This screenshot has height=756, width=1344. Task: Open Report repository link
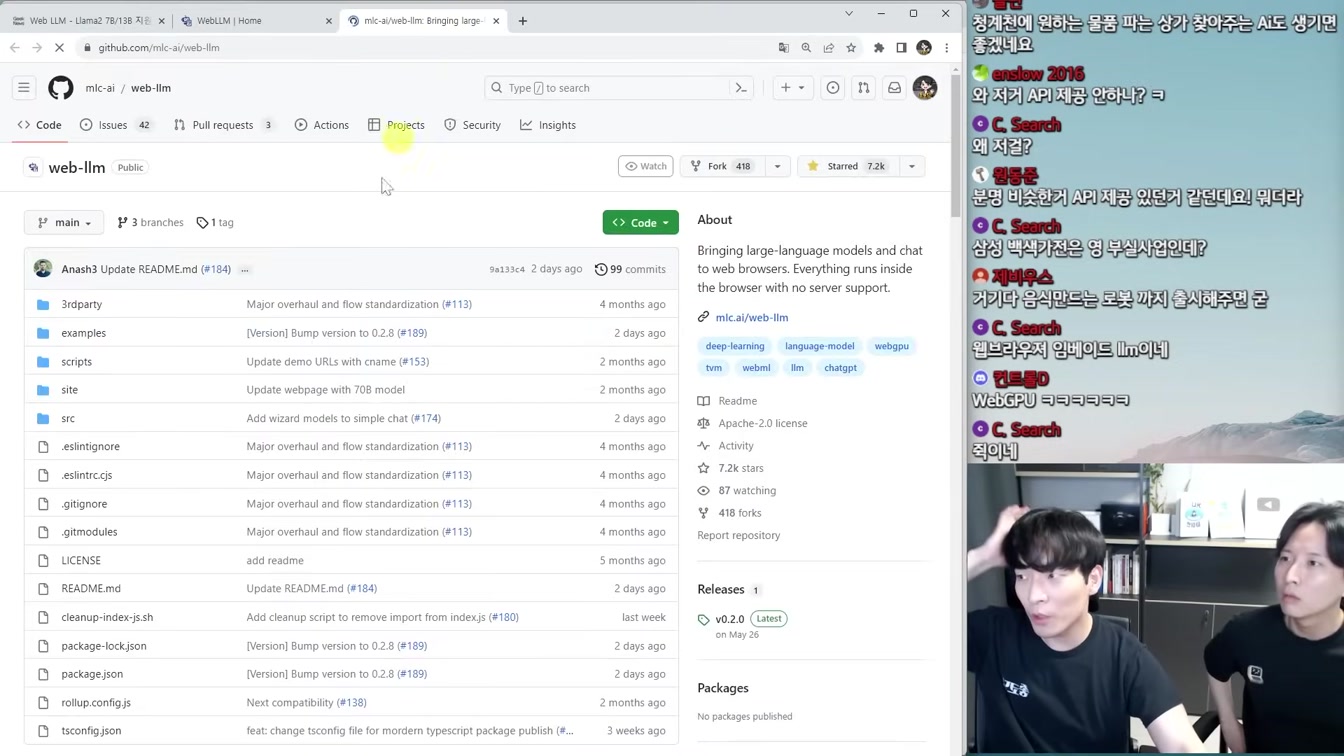click(x=739, y=535)
